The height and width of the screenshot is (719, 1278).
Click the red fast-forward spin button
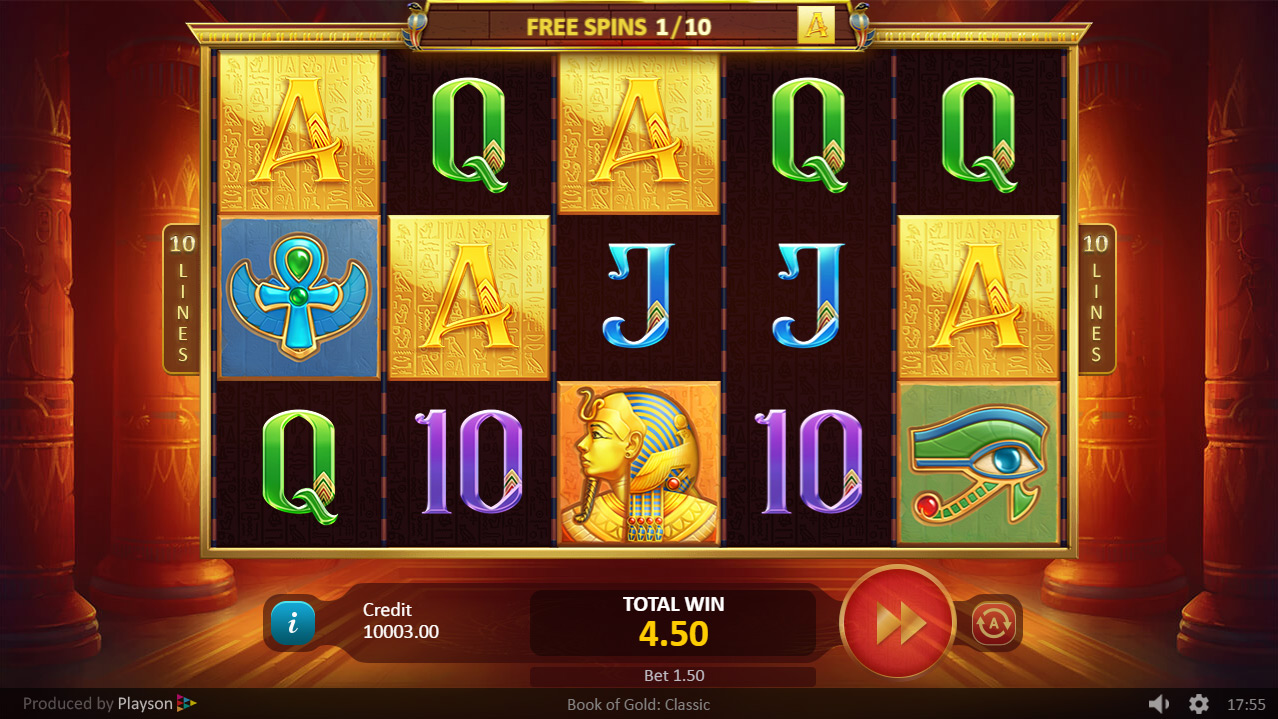pos(898,623)
